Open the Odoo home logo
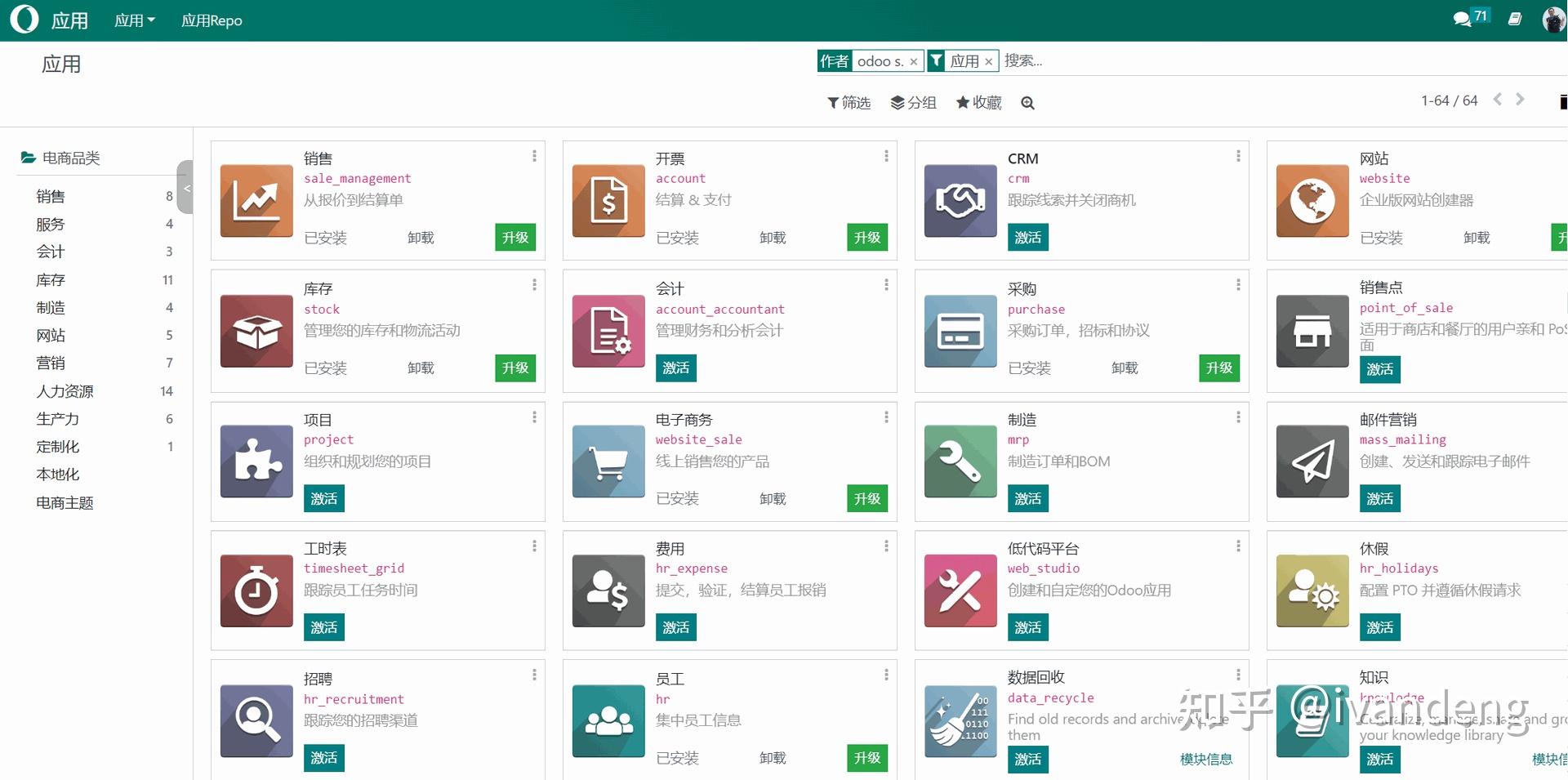1568x780 pixels. pyautogui.click(x=24, y=19)
